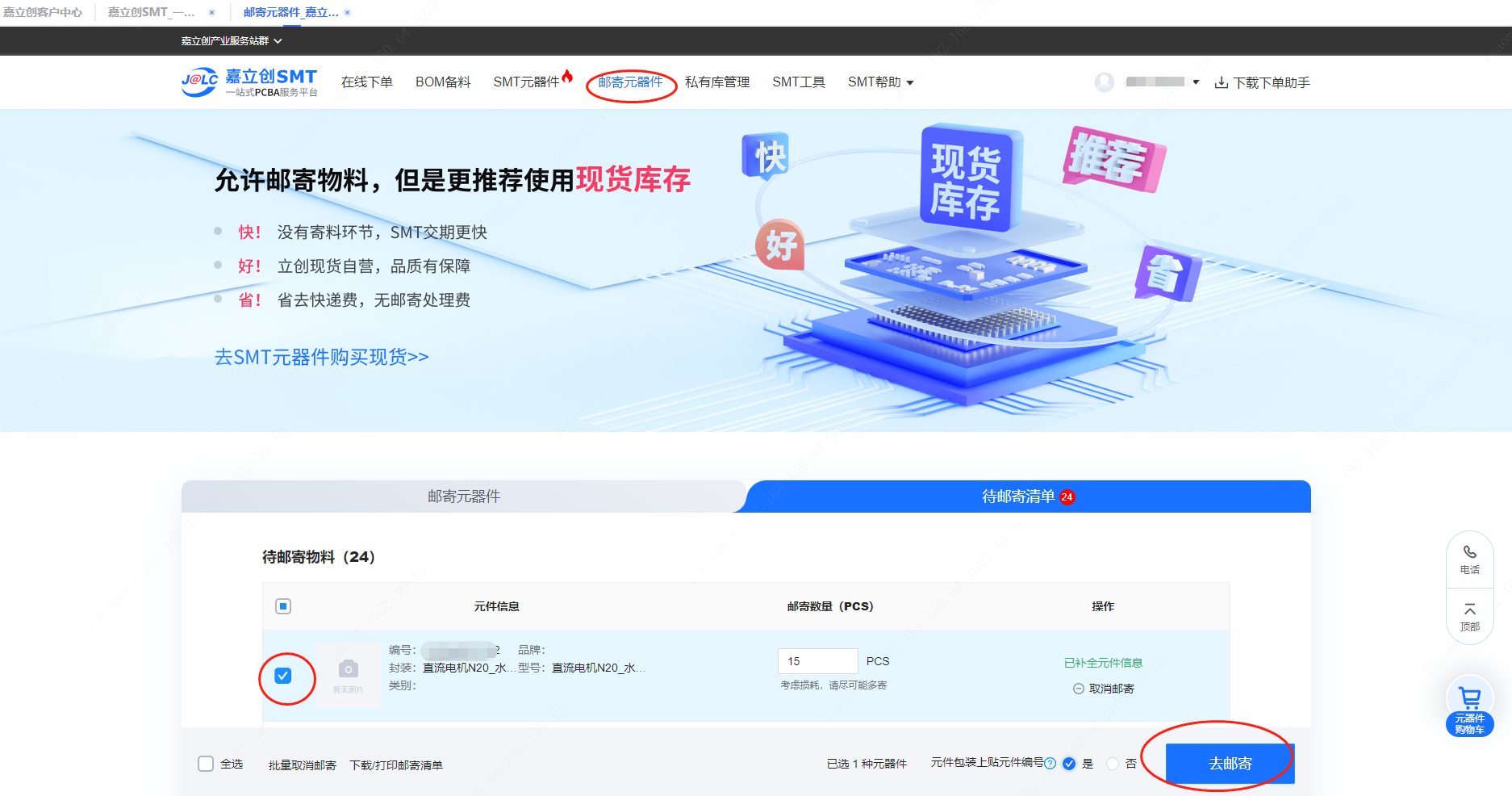
Task: Click the 去邮寄 button
Action: pos(1230,764)
